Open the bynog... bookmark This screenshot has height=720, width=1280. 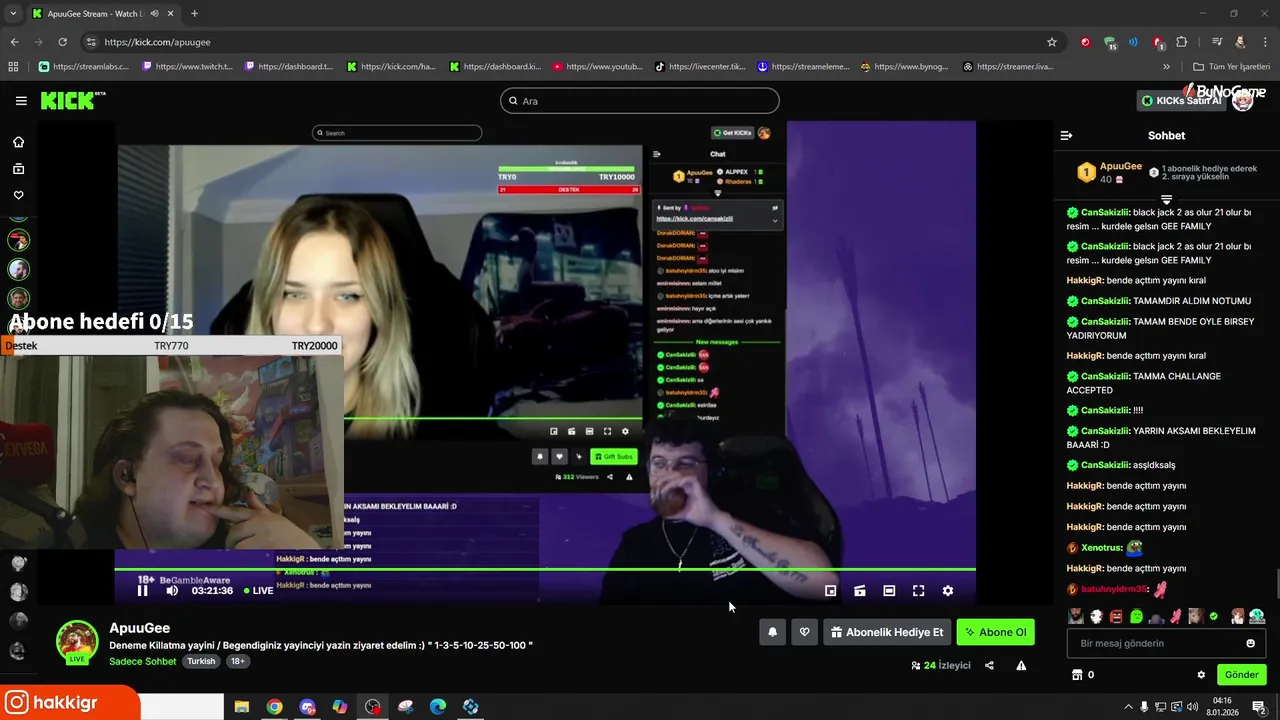coord(904,67)
